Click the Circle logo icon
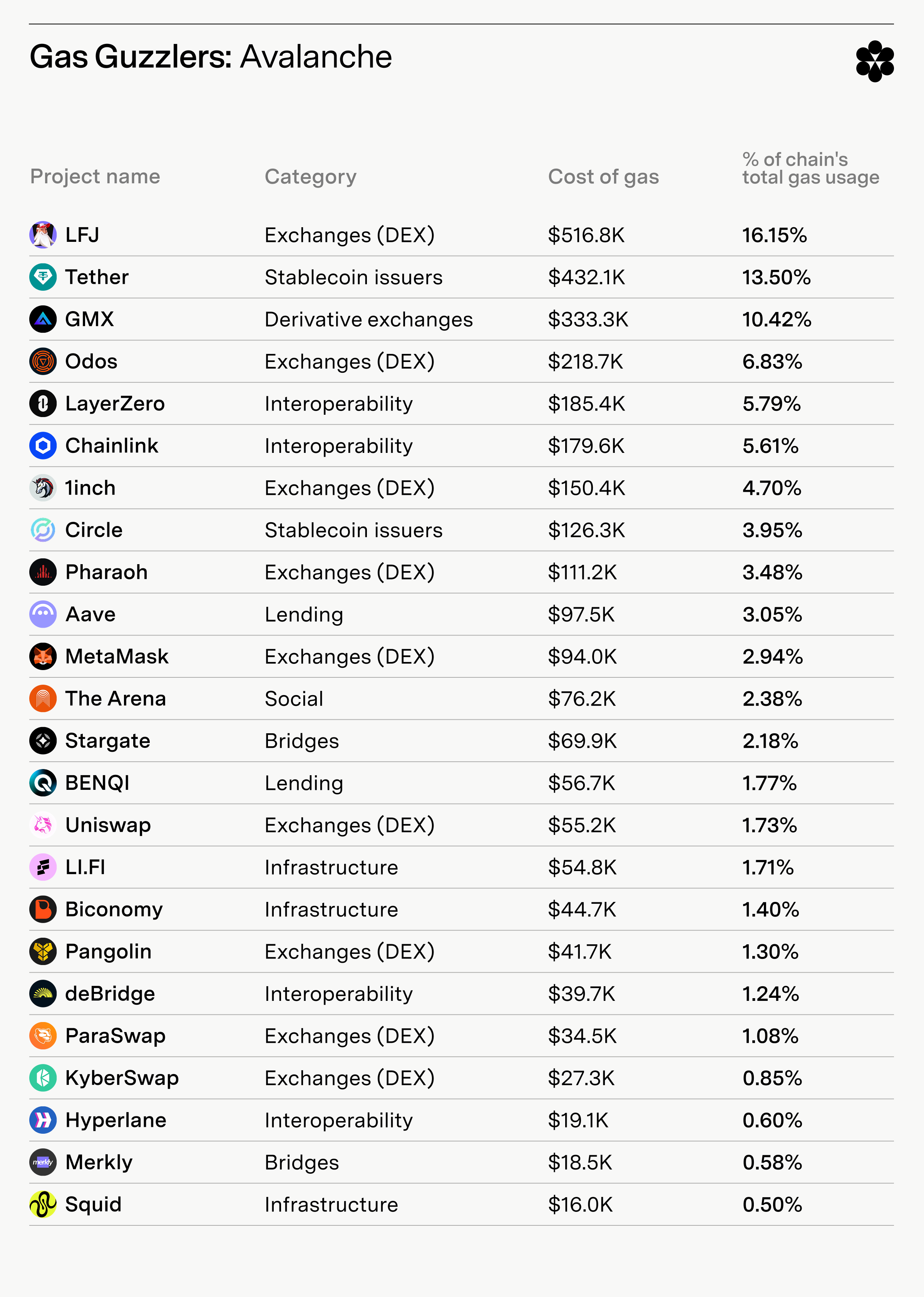 pyautogui.click(x=43, y=530)
